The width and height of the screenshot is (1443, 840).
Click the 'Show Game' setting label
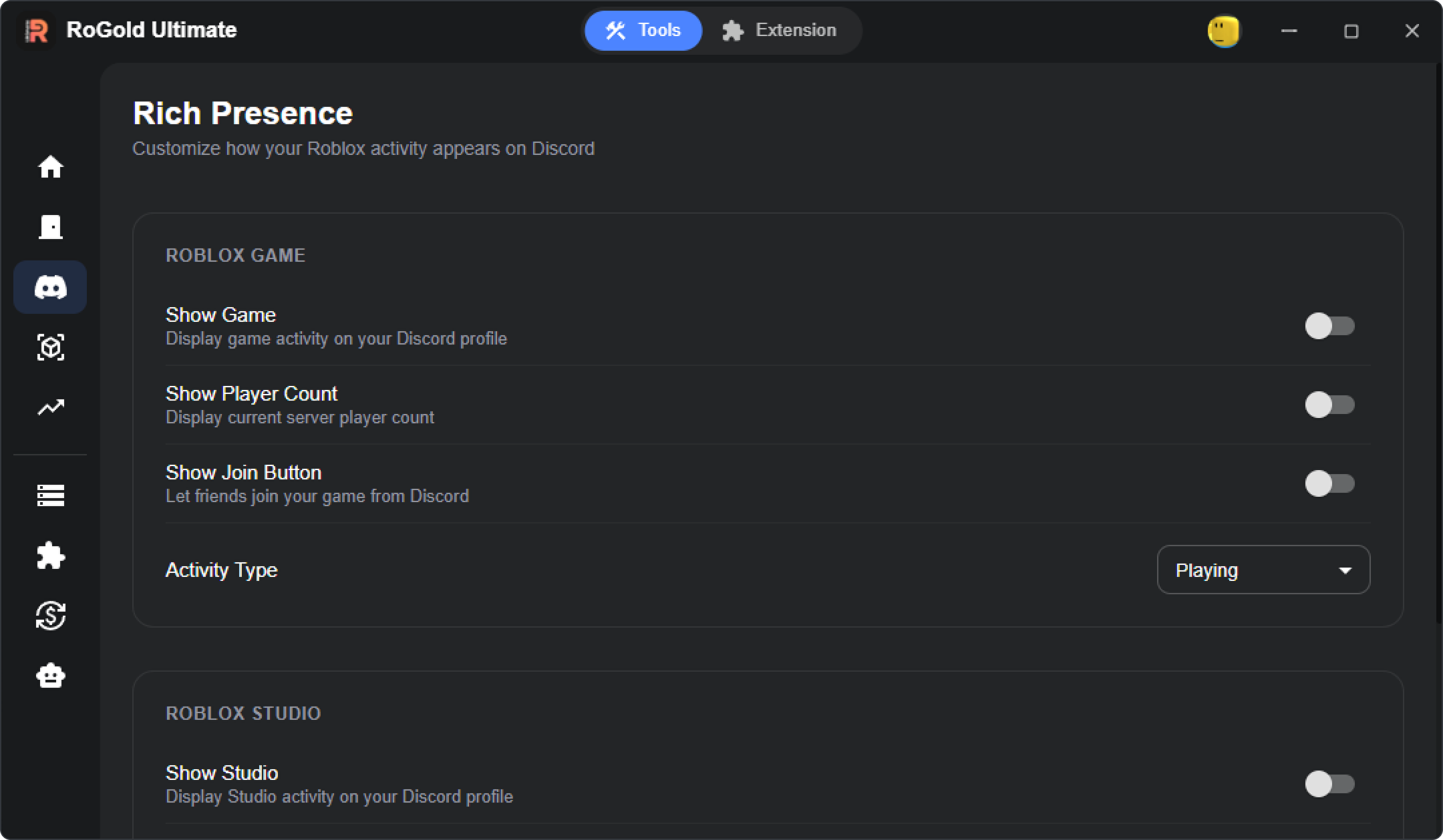pyautogui.click(x=220, y=314)
